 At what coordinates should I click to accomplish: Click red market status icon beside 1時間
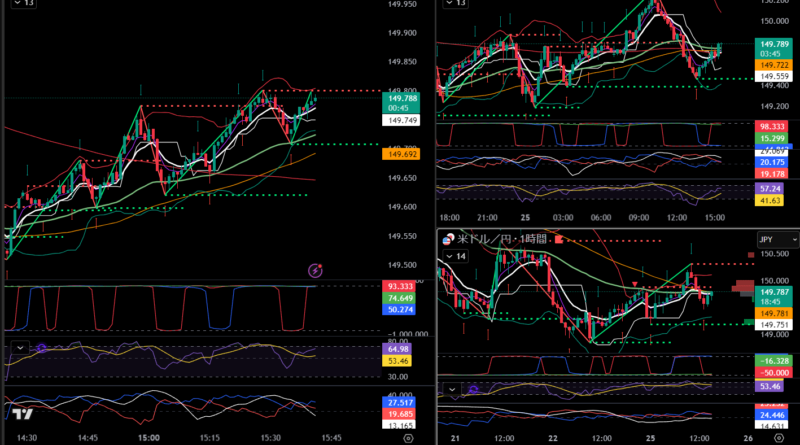click(559, 240)
